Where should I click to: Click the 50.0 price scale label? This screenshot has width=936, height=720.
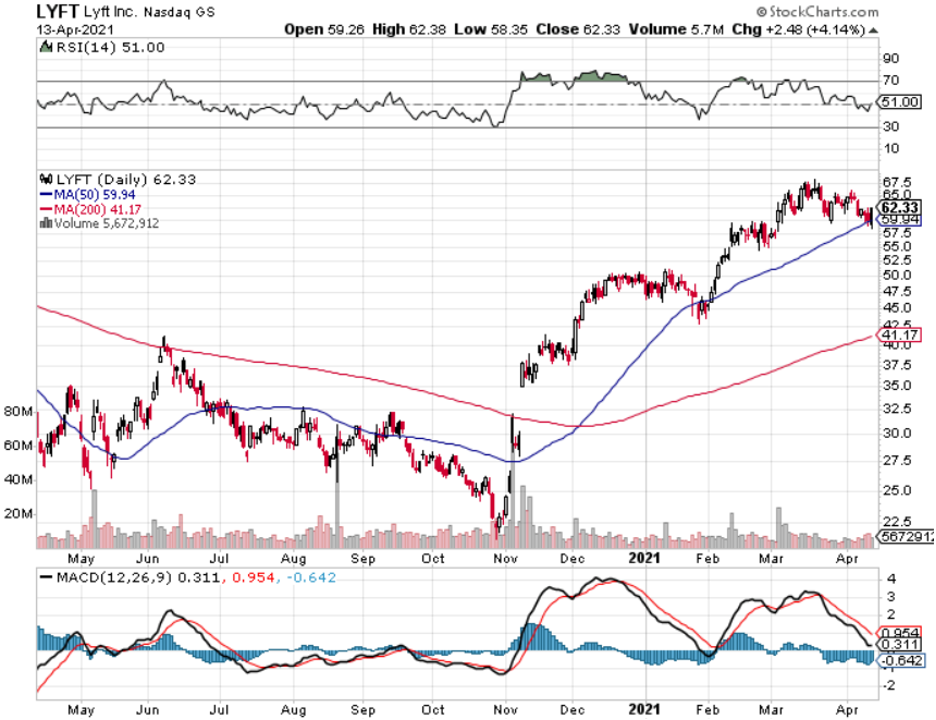tap(897, 275)
